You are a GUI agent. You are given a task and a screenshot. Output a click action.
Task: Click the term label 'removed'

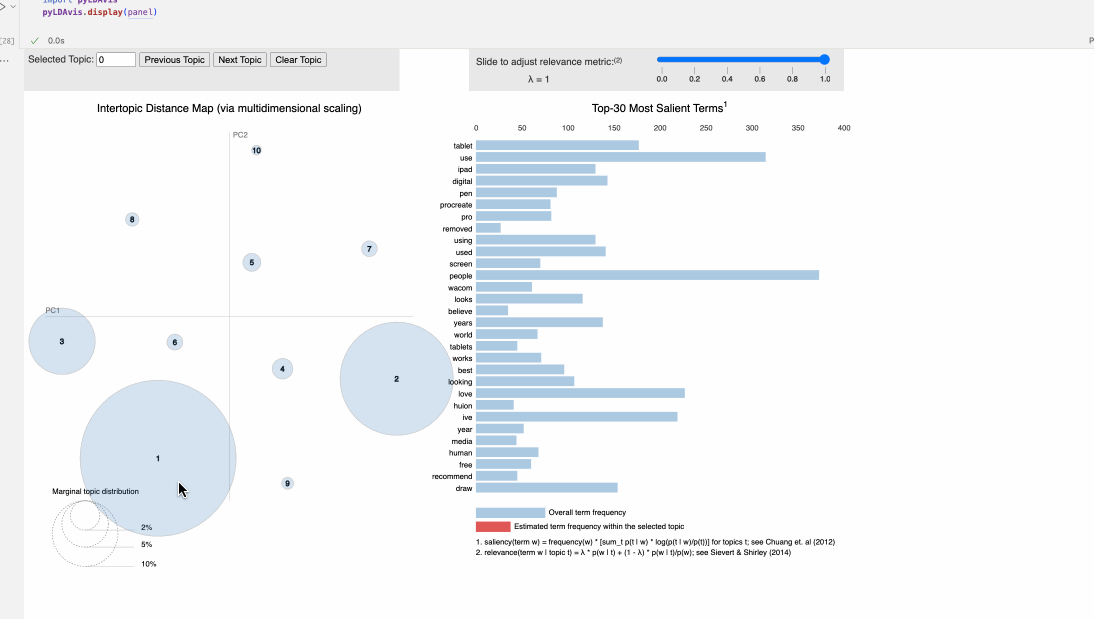click(457, 229)
